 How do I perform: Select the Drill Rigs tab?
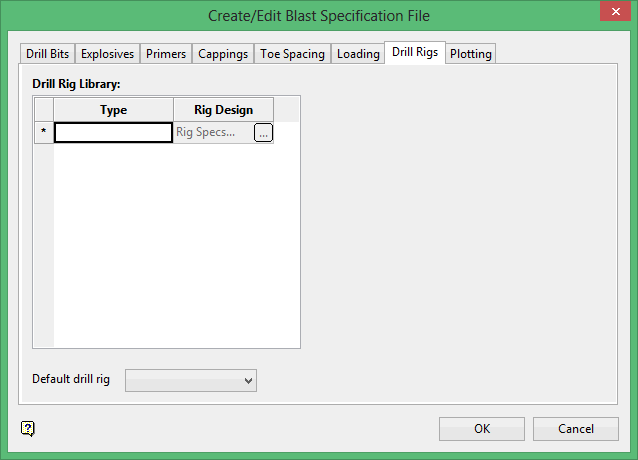click(414, 52)
